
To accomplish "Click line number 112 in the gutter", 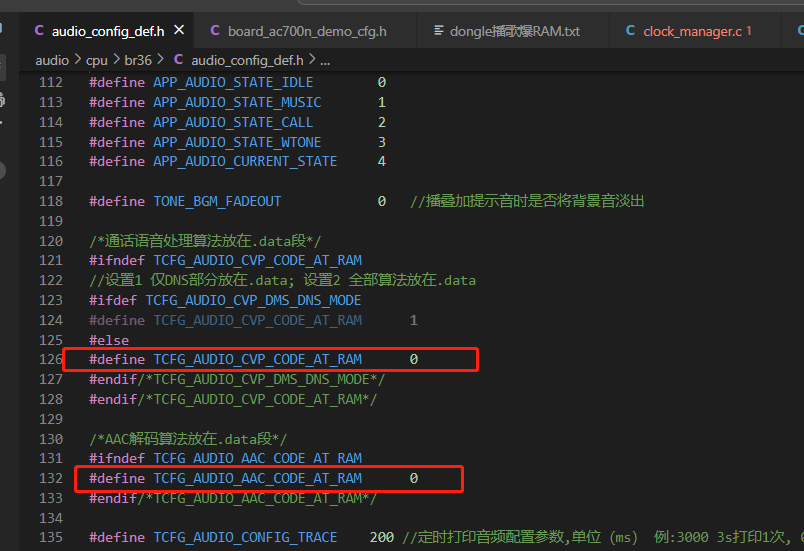I will pyautogui.click(x=51, y=83).
